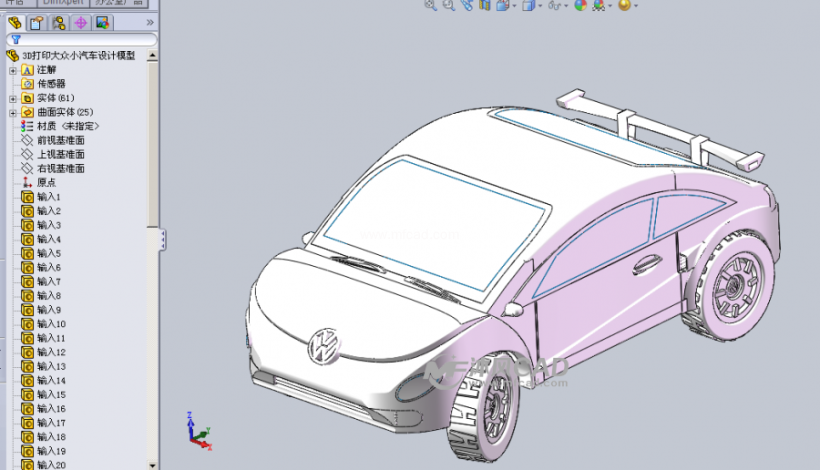Click the Hide/Show Items glasses icon
This screenshot has width=820, height=470.
[x=554, y=5]
